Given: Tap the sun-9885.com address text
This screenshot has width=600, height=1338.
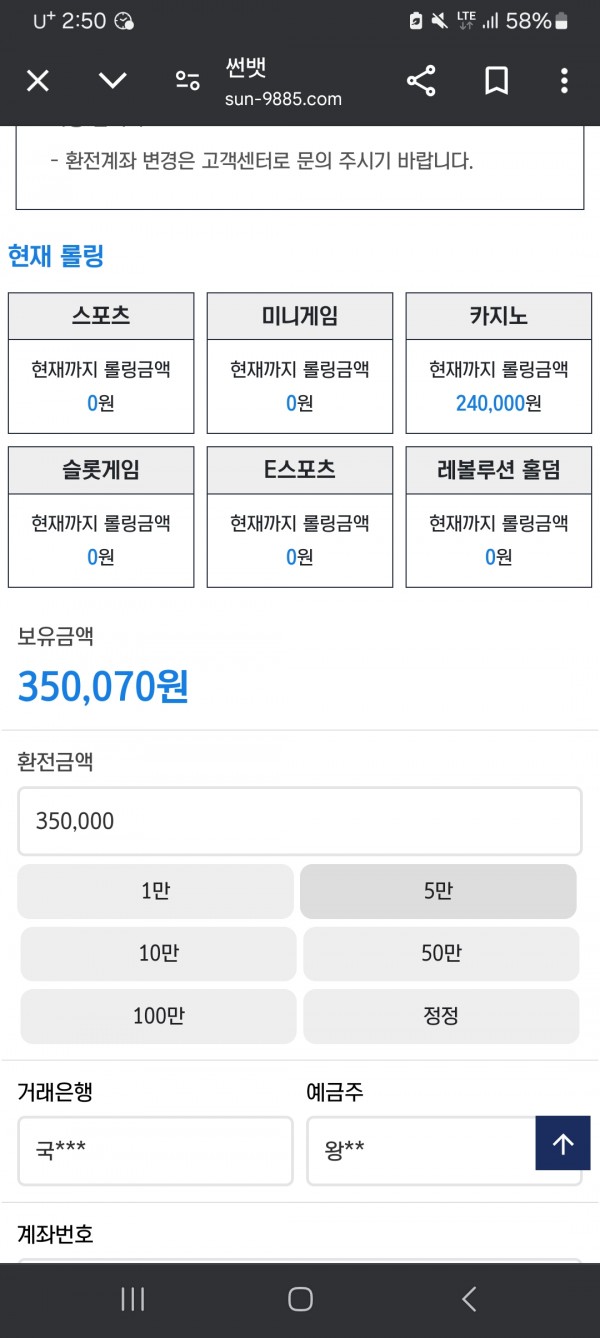Looking at the screenshot, I should [x=284, y=99].
